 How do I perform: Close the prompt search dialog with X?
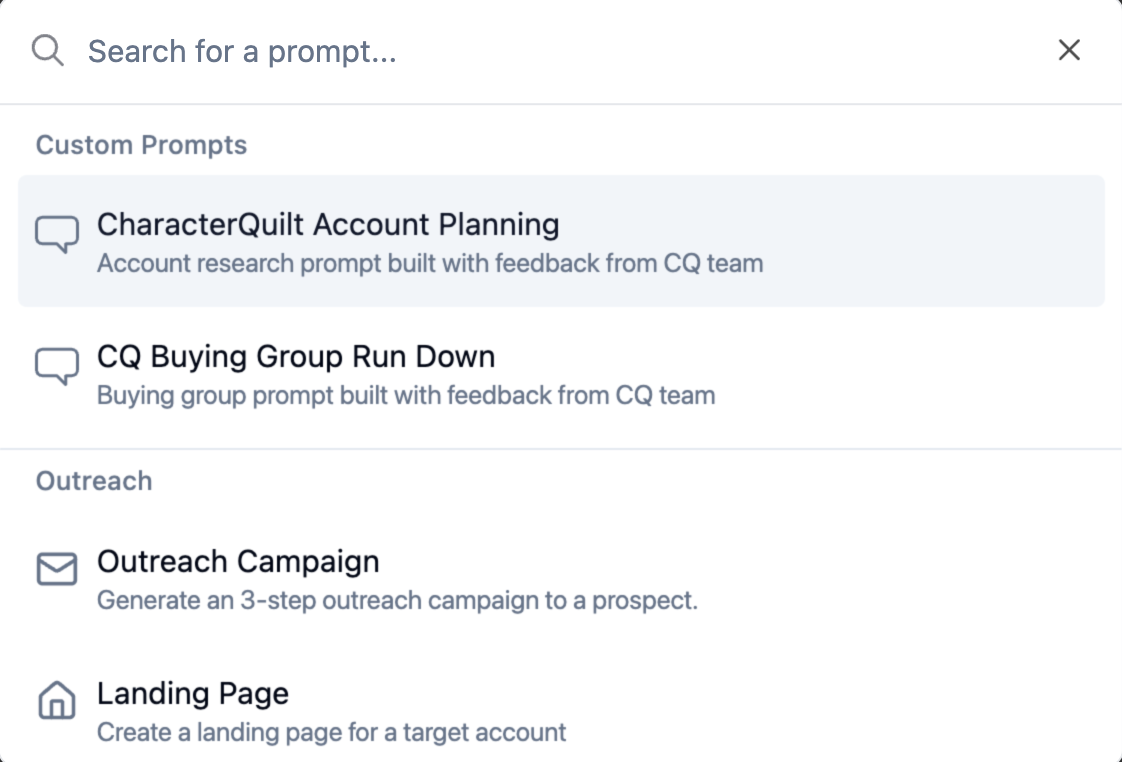1069,50
